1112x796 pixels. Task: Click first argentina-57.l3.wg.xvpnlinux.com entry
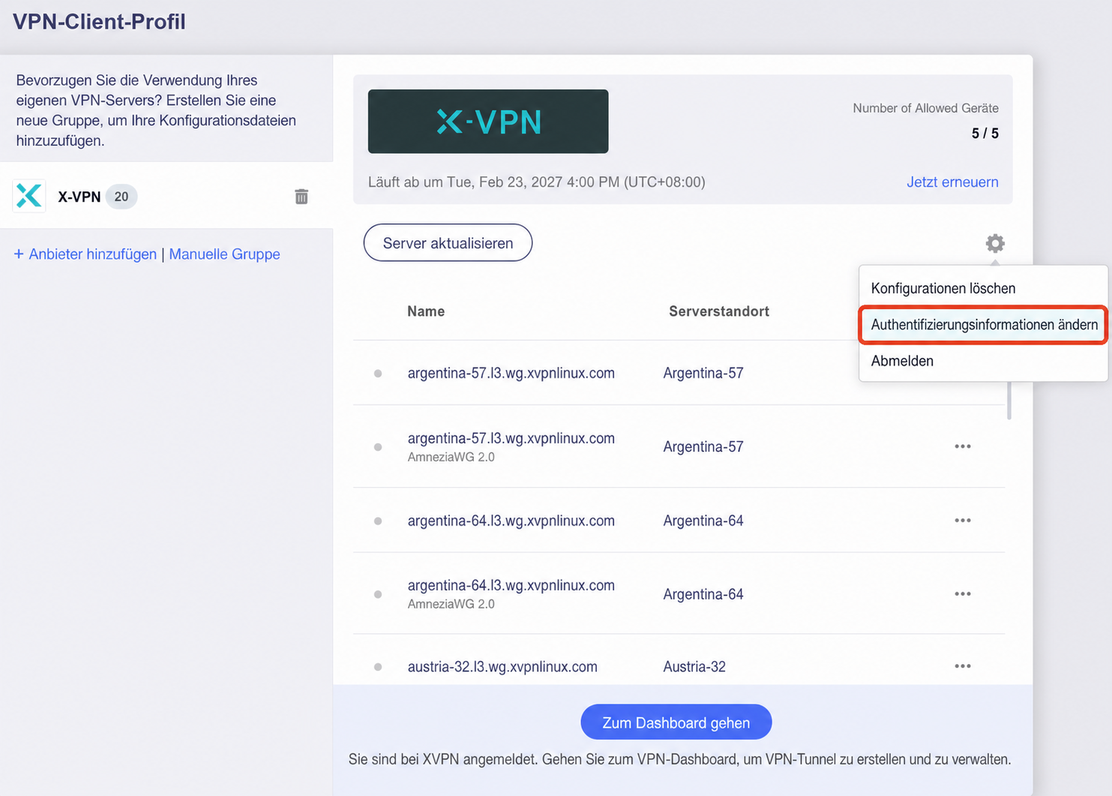pos(511,373)
